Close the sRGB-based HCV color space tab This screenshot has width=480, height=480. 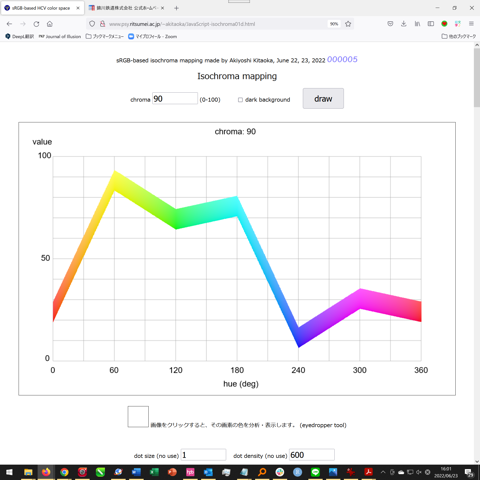78,8
